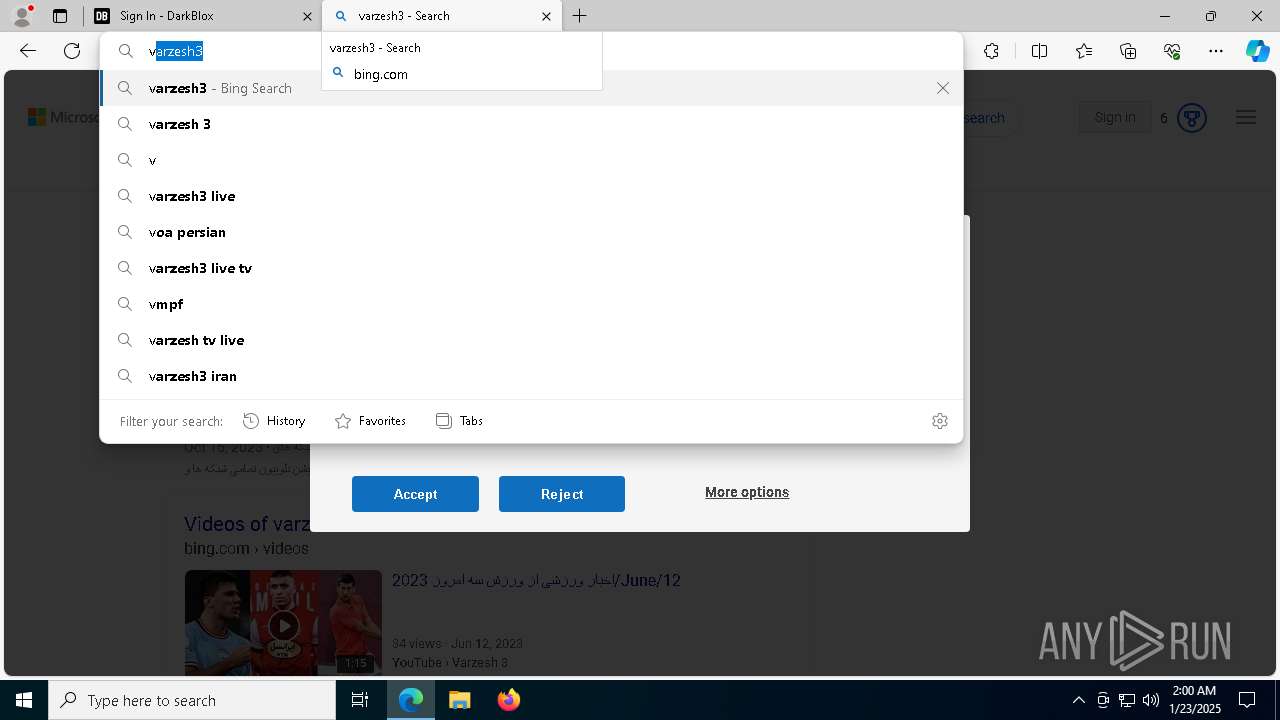Viewport: 1280px width, 720px height.
Task: Open the Bing hamburger menu
Action: click(1245, 118)
